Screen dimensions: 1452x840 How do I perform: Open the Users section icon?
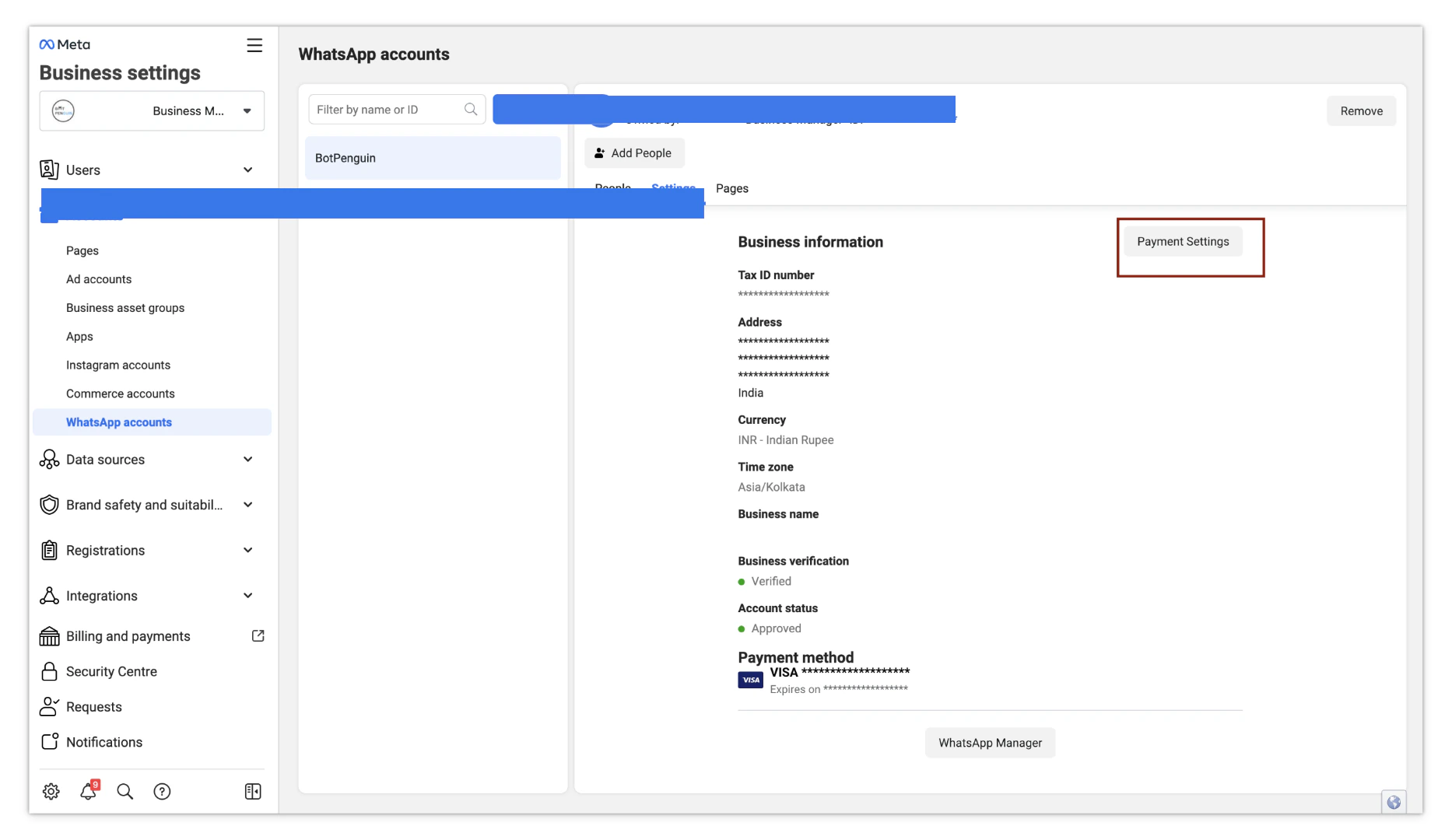pyautogui.click(x=49, y=170)
